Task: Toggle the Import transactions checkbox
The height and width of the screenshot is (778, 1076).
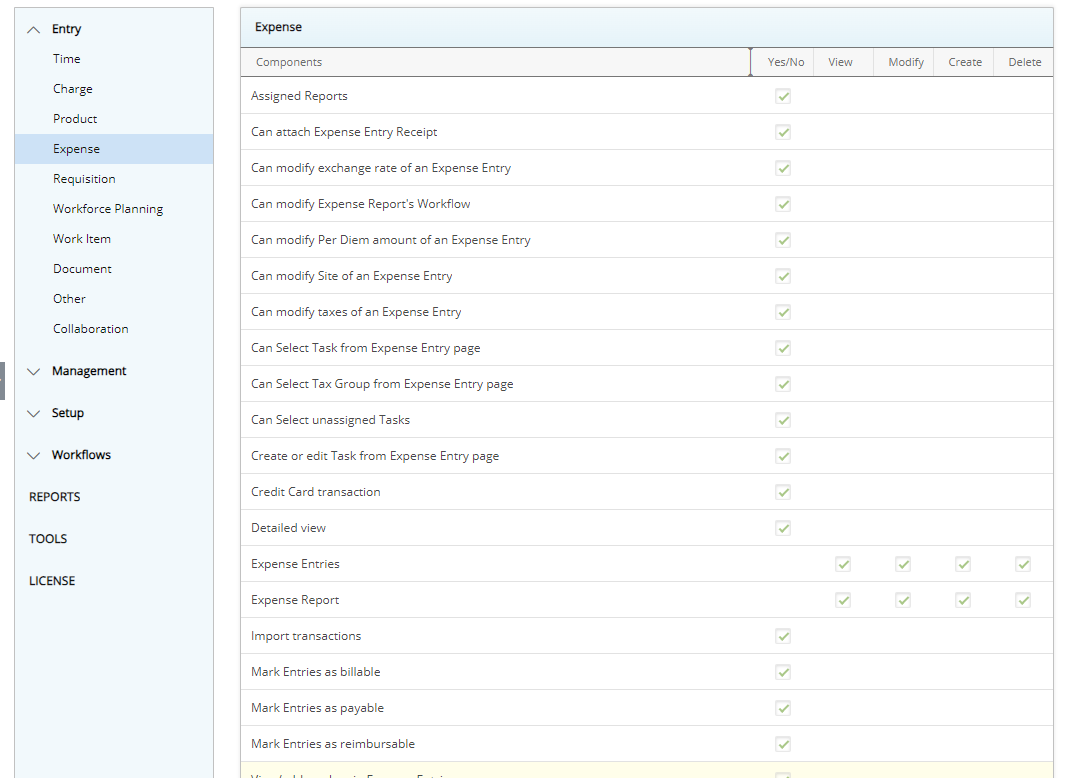Action: click(x=783, y=636)
